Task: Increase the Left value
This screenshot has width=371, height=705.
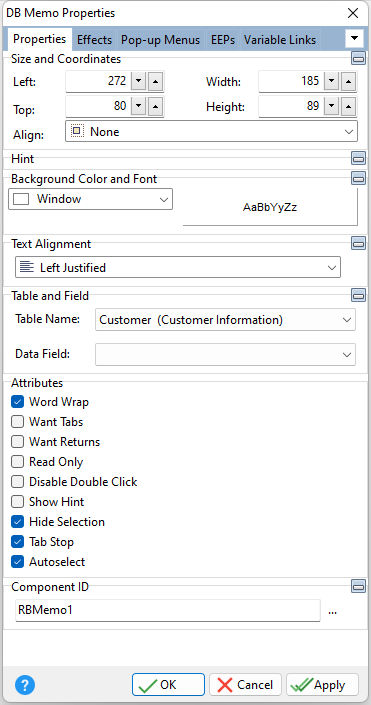Action: tap(155, 81)
